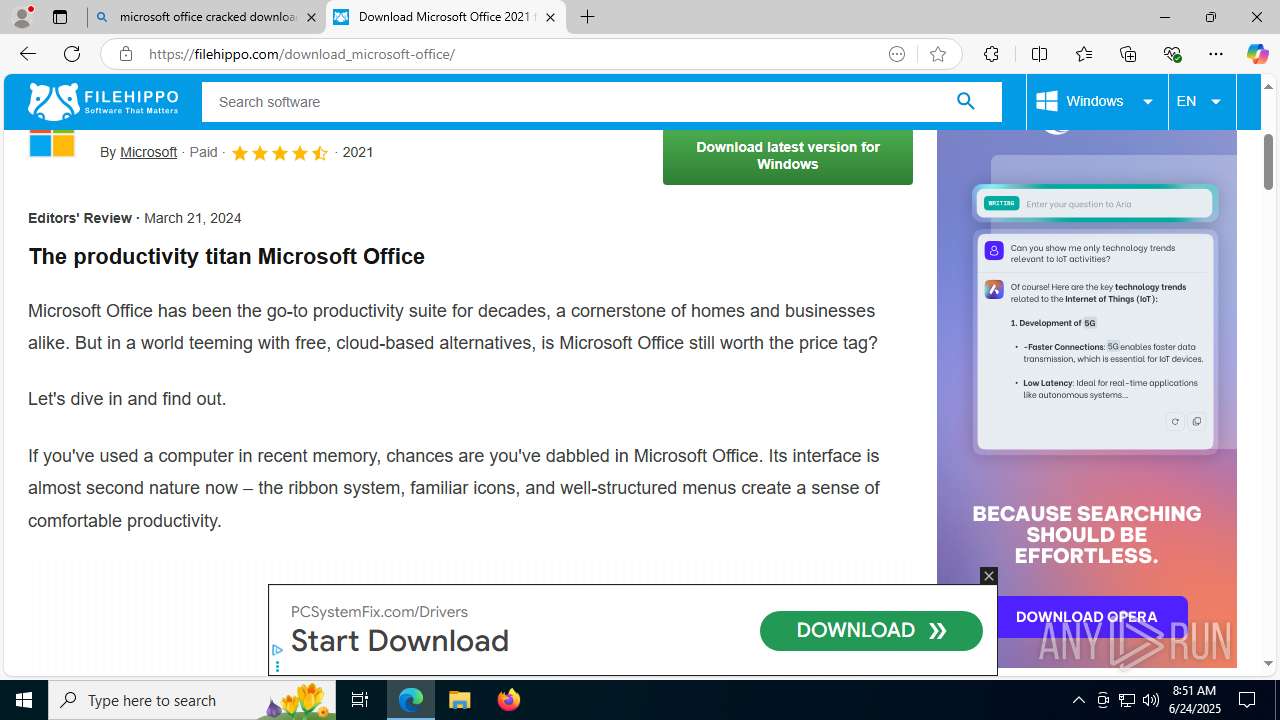Click the taskbar clock showing 8:51 AM
Screen dimensions: 1280x720
[1194, 700]
